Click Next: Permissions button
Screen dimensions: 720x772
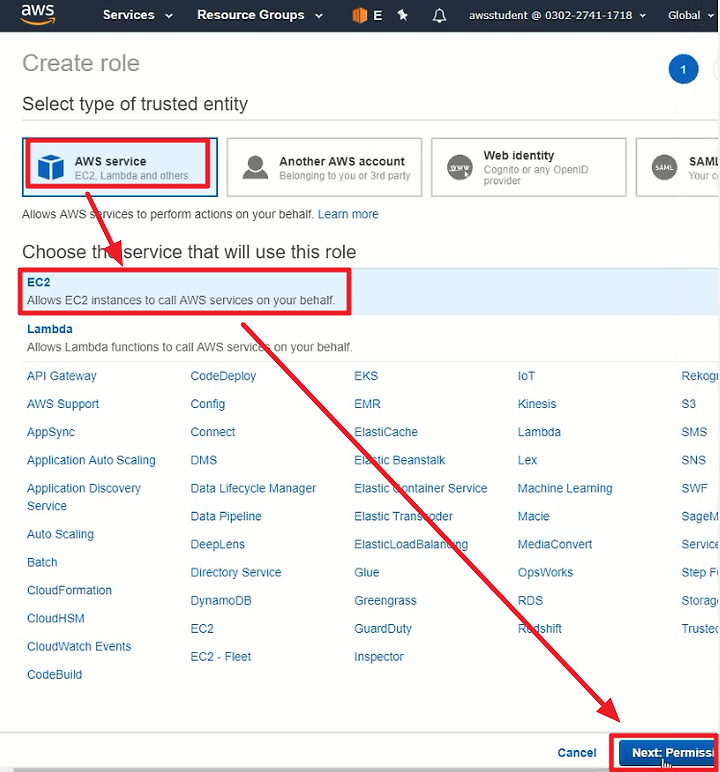click(x=667, y=753)
